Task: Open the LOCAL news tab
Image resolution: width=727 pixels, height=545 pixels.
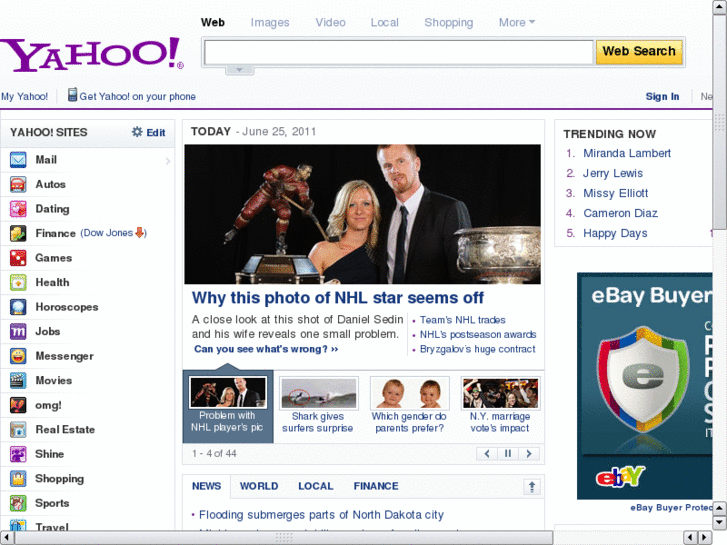Action: (316, 486)
